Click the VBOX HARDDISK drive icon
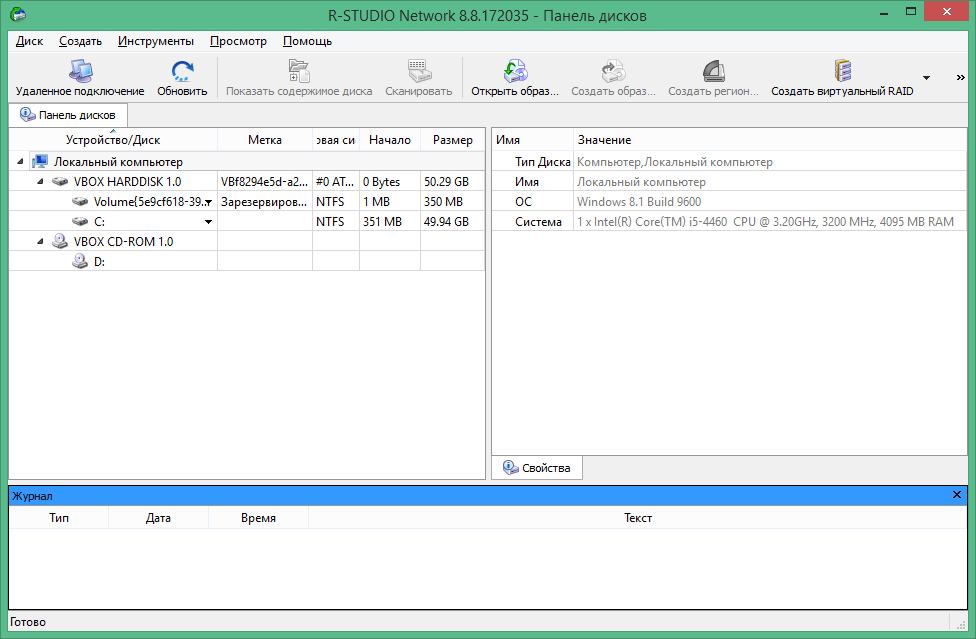976x639 pixels. click(x=60, y=182)
